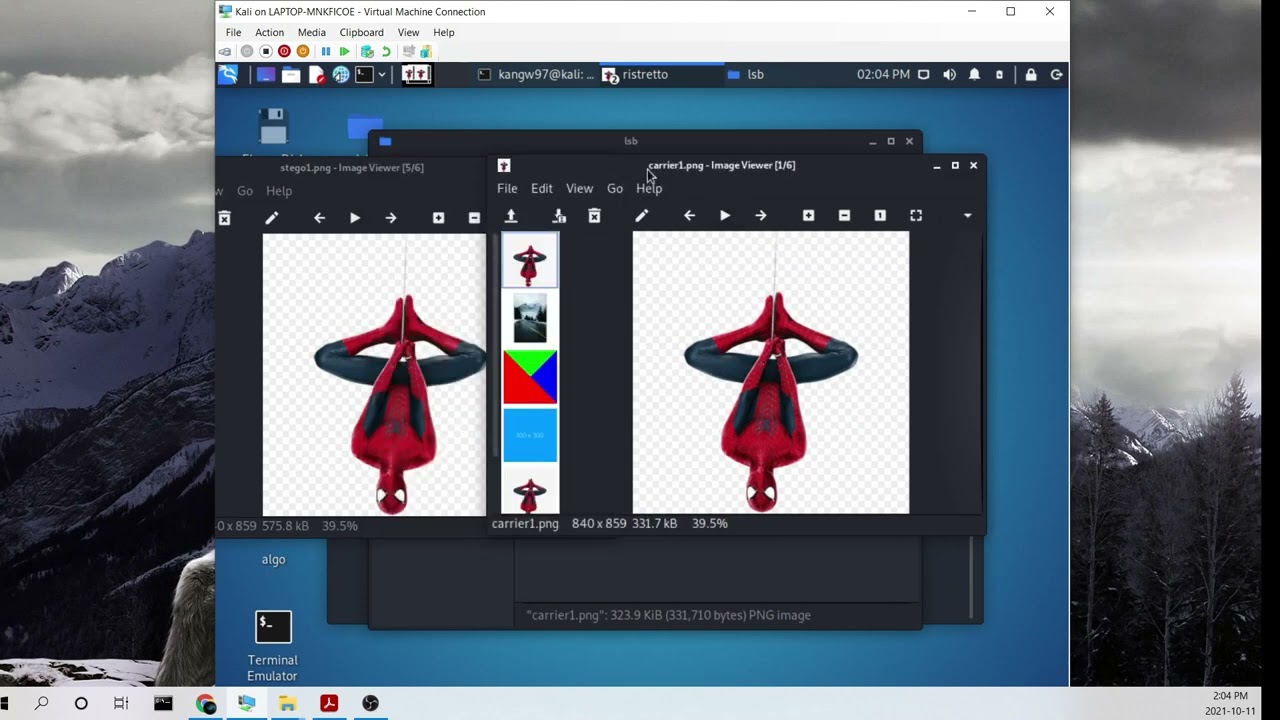Zoom in on carrier1.png image
1280x720 pixels.
[x=808, y=216]
